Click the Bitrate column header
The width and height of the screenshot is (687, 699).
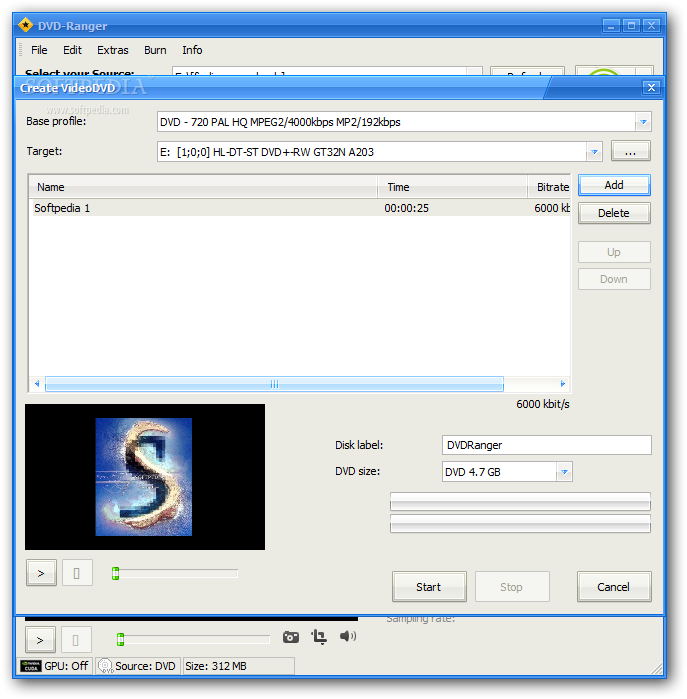click(x=549, y=187)
